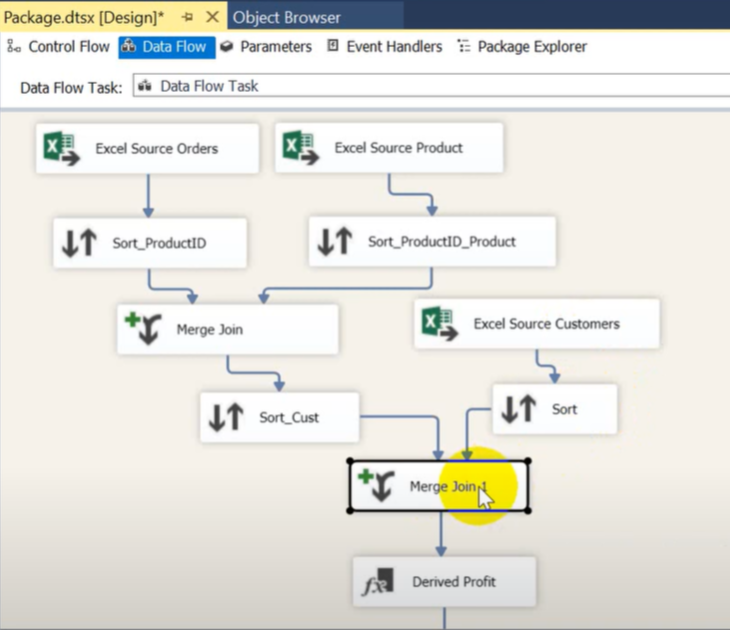Pin the Package.dtsx tab

coord(187,17)
